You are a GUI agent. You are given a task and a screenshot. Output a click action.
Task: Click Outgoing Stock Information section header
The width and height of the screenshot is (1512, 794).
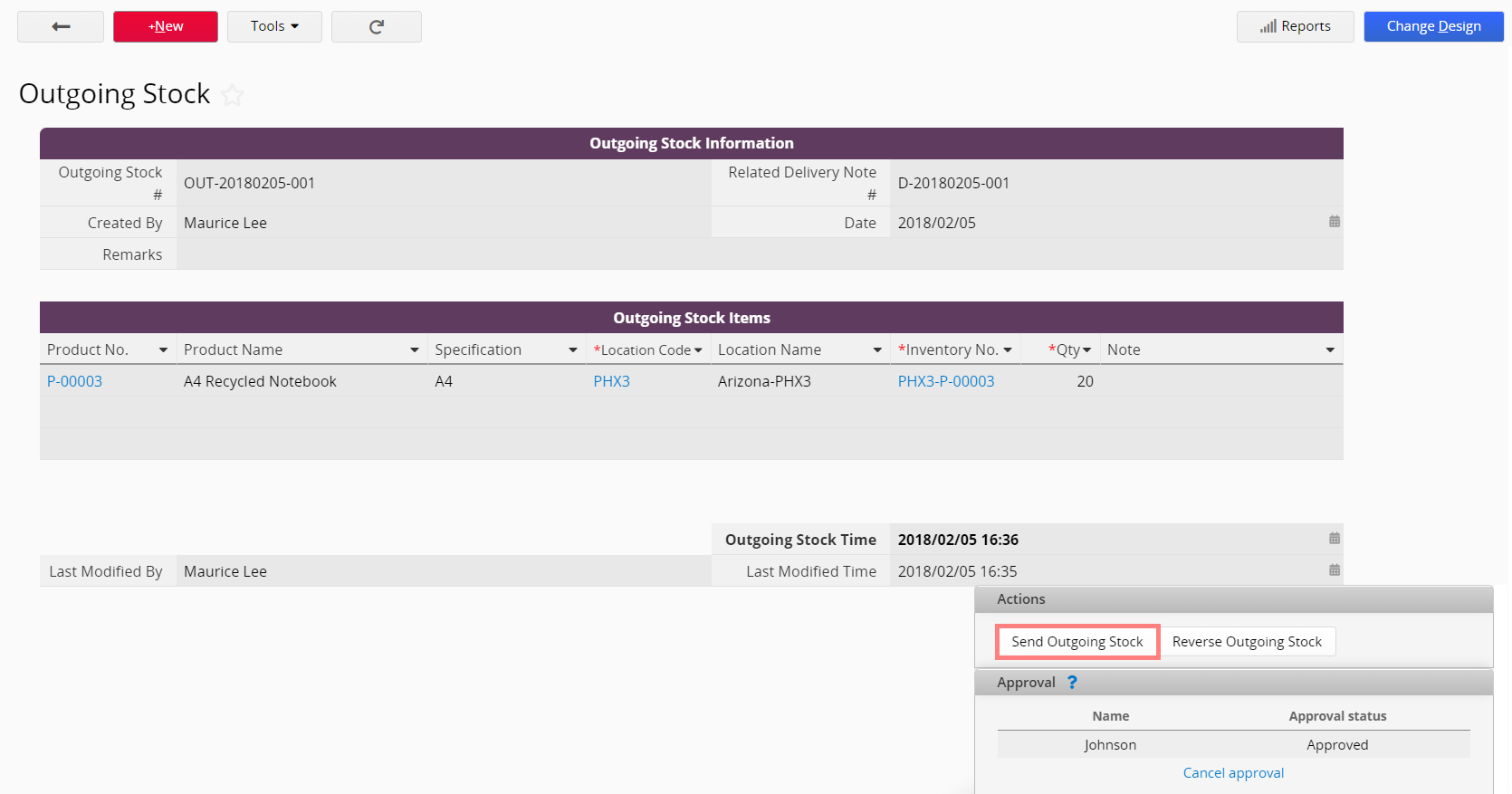pyautogui.click(x=692, y=143)
